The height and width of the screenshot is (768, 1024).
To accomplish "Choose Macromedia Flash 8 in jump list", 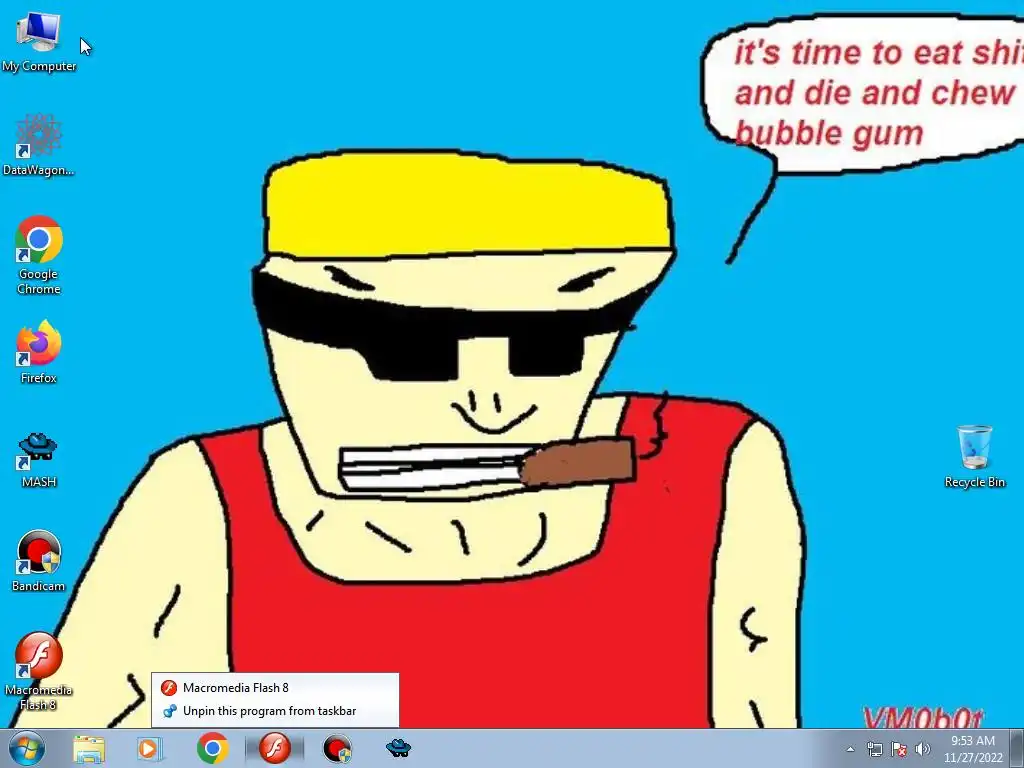I will 275,687.
